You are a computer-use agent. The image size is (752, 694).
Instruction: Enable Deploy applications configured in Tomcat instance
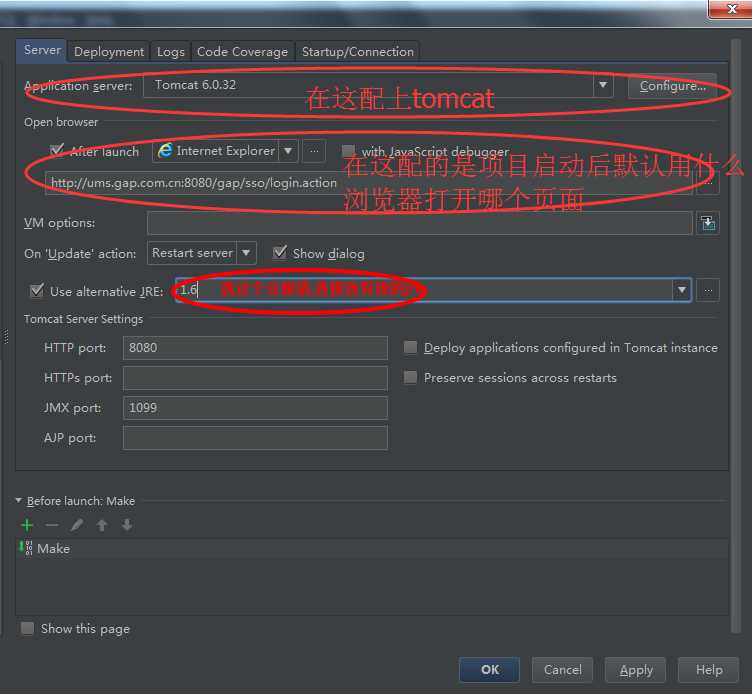[x=410, y=347]
